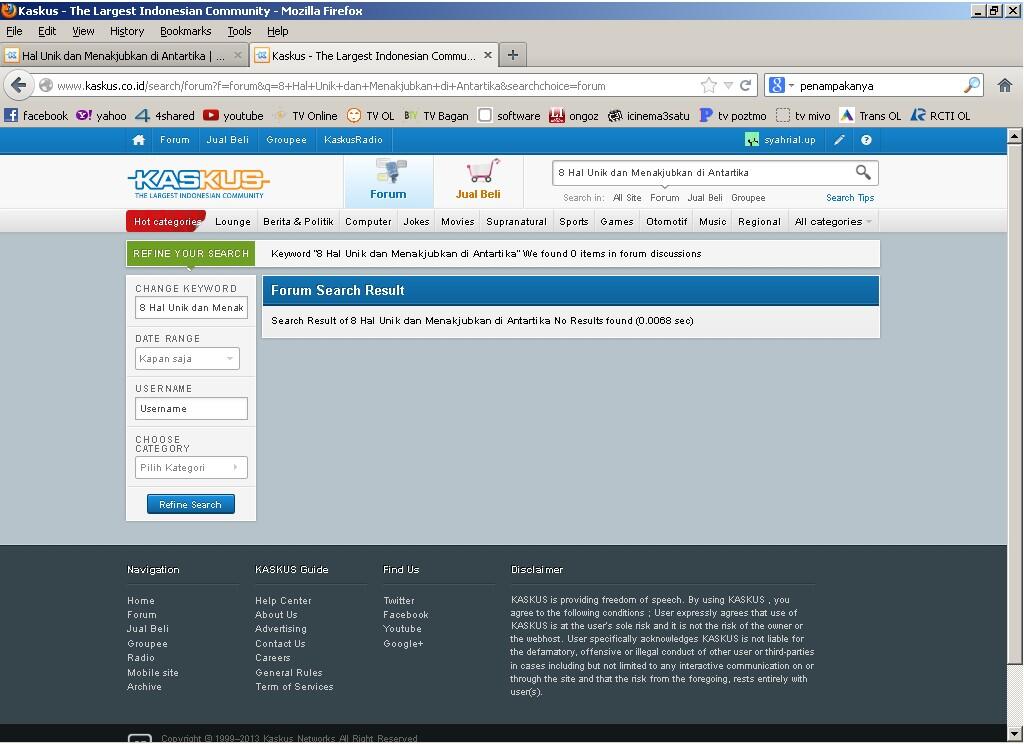Image resolution: width=1024 pixels, height=744 pixels.
Task: Open the File menu
Action: (x=14, y=31)
